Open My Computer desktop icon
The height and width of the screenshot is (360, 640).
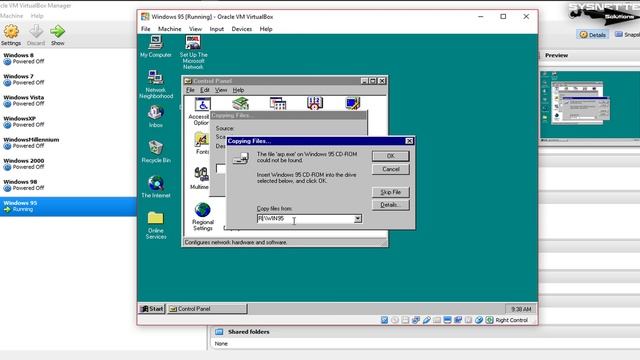(x=156, y=46)
